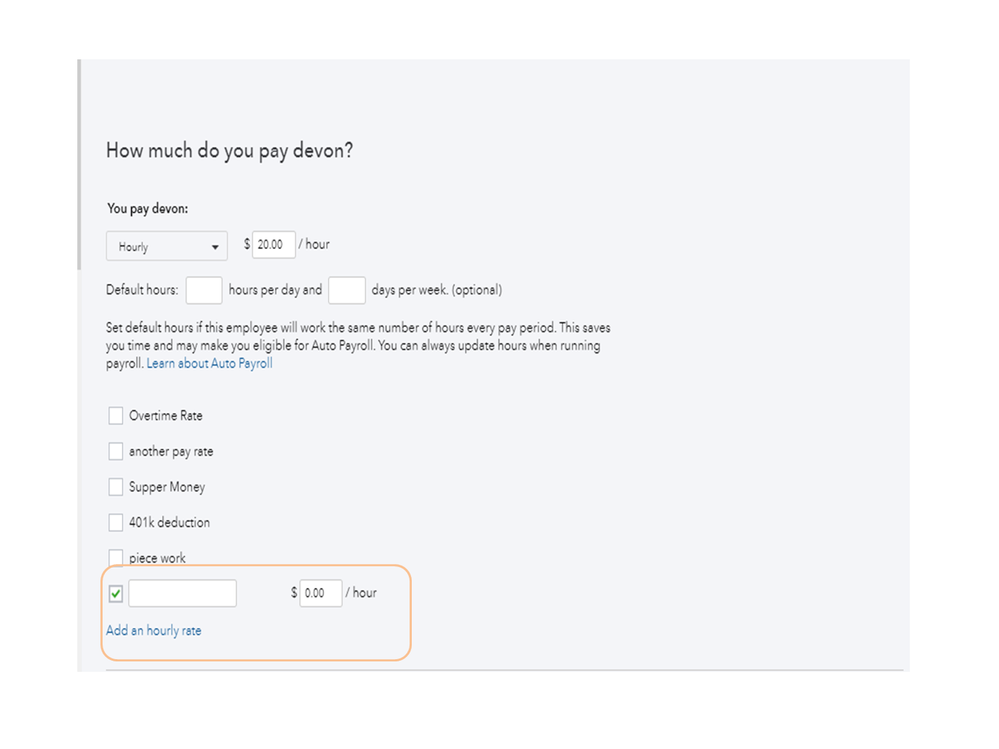
Task: Click the $0.00 per hour field
Action: [x=320, y=593]
